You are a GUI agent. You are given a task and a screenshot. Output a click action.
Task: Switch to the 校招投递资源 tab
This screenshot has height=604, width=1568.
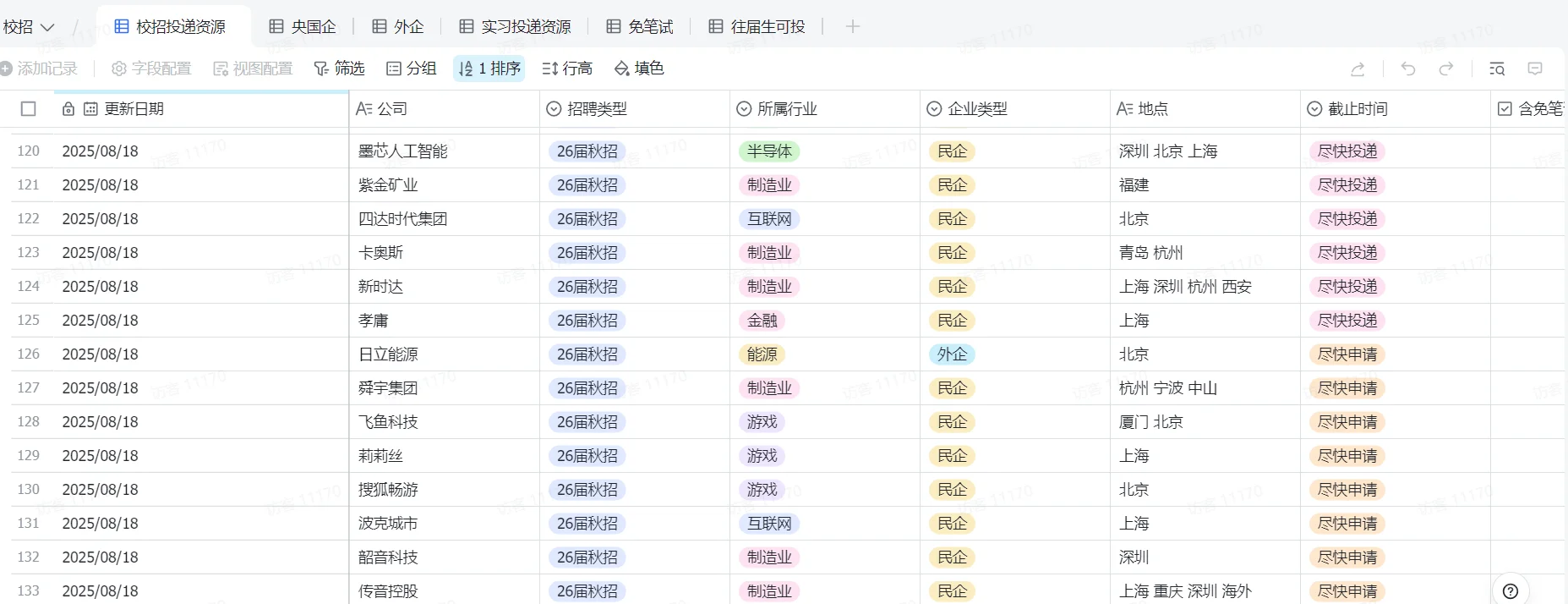[x=170, y=27]
